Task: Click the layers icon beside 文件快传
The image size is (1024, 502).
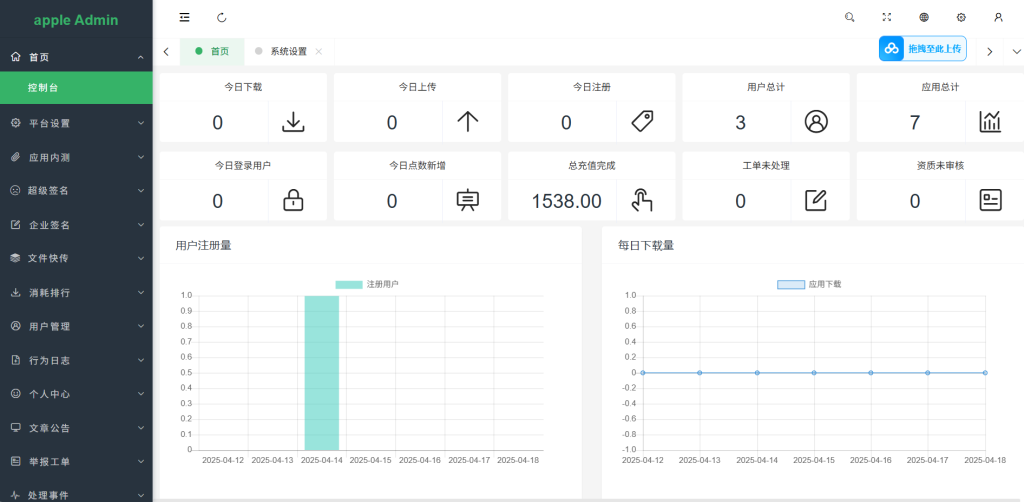Action: [16, 259]
